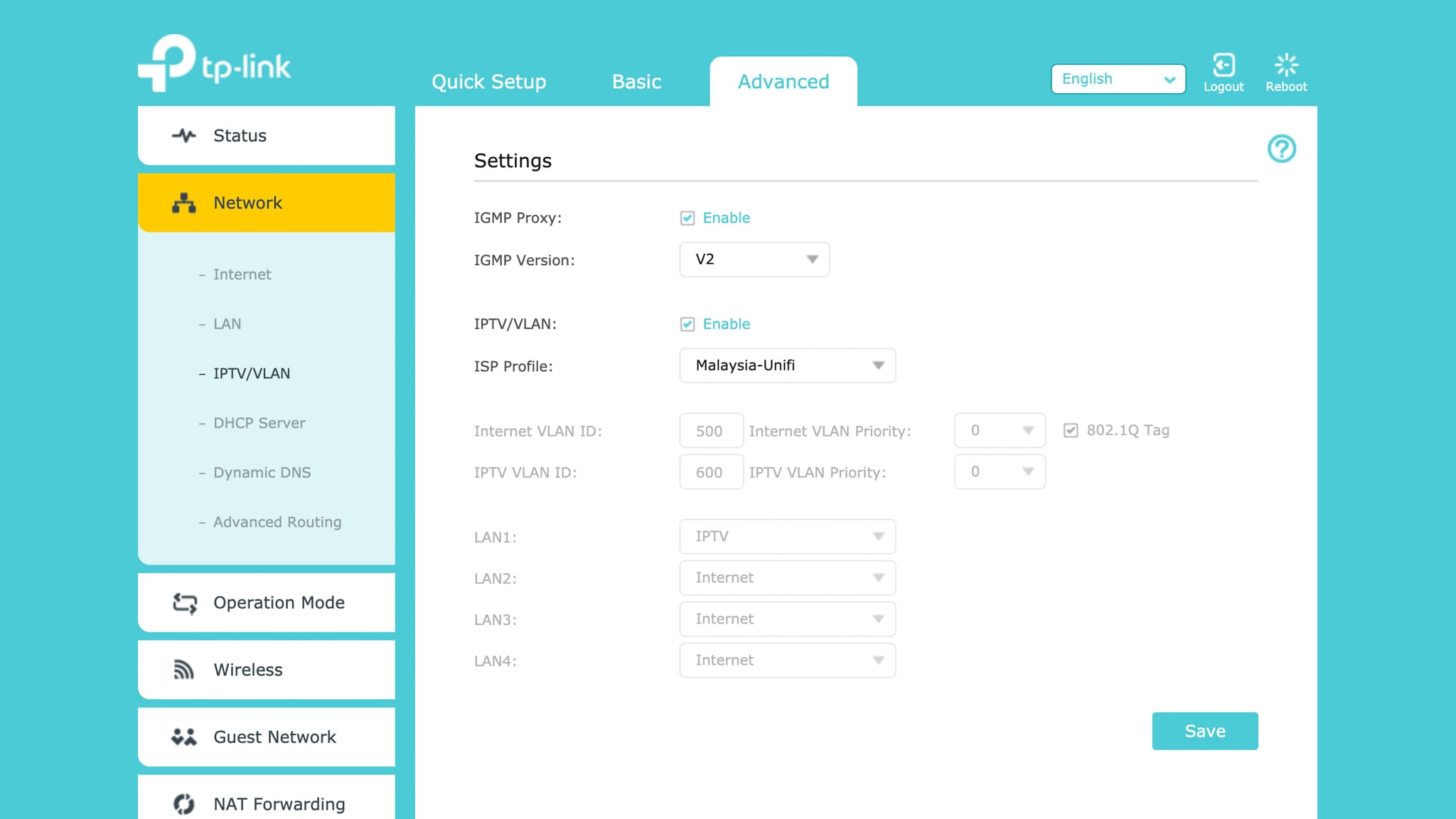1456x819 pixels.
Task: Click the Network topology icon
Action: pos(184,203)
